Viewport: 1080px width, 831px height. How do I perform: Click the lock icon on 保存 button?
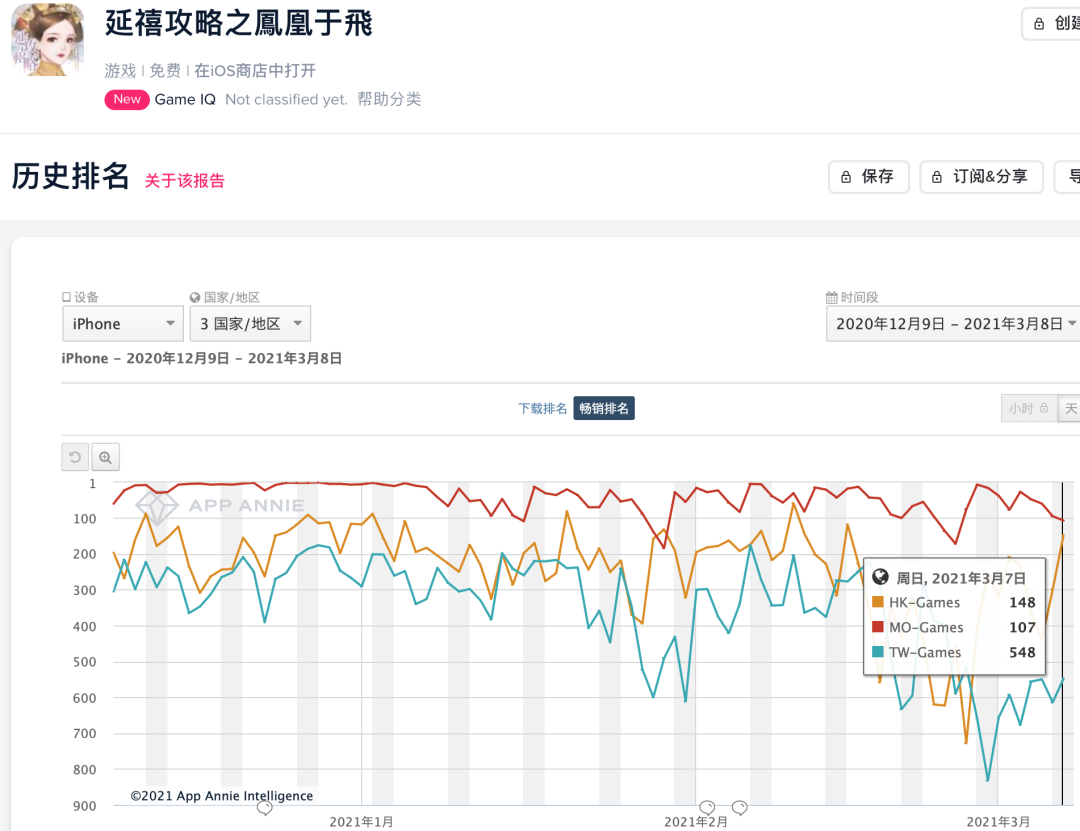tap(846, 177)
